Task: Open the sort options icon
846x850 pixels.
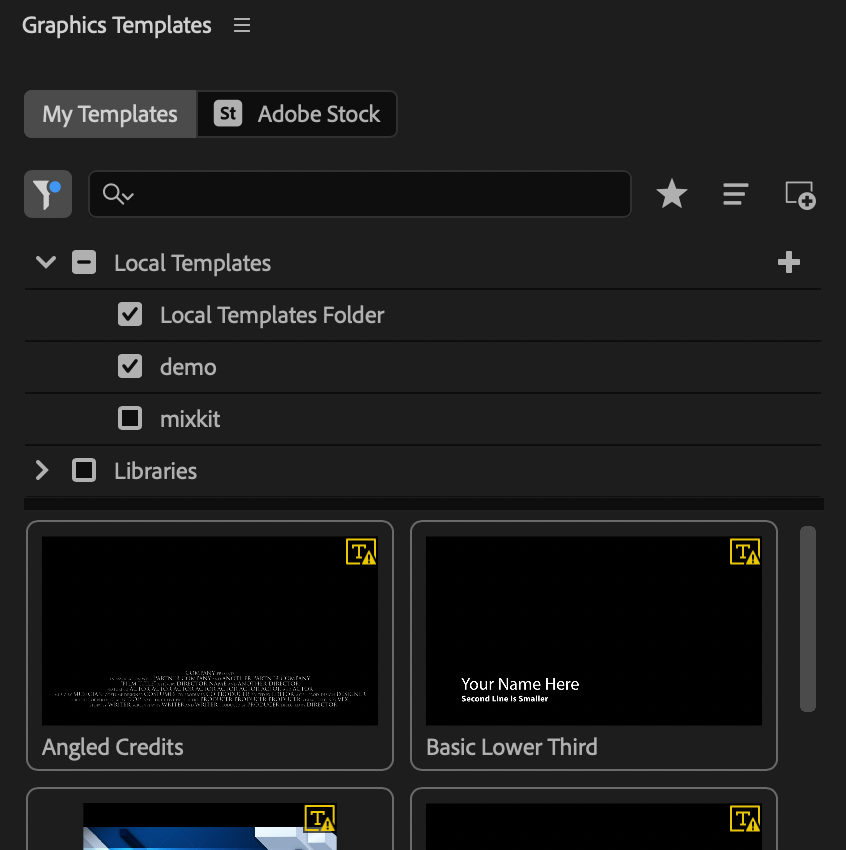Action: click(x=736, y=194)
